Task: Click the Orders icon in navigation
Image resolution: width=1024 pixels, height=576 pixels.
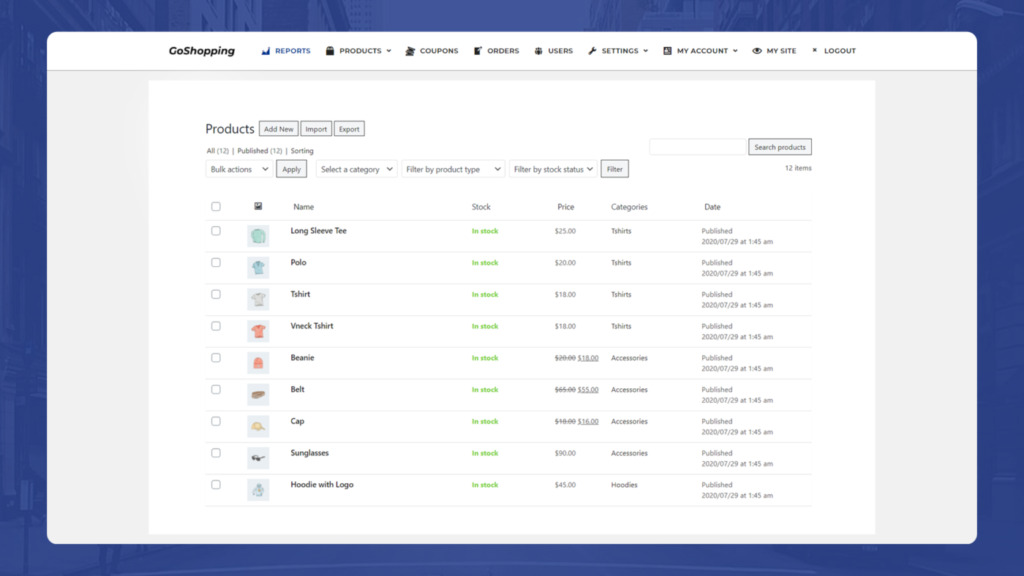Action: point(477,51)
